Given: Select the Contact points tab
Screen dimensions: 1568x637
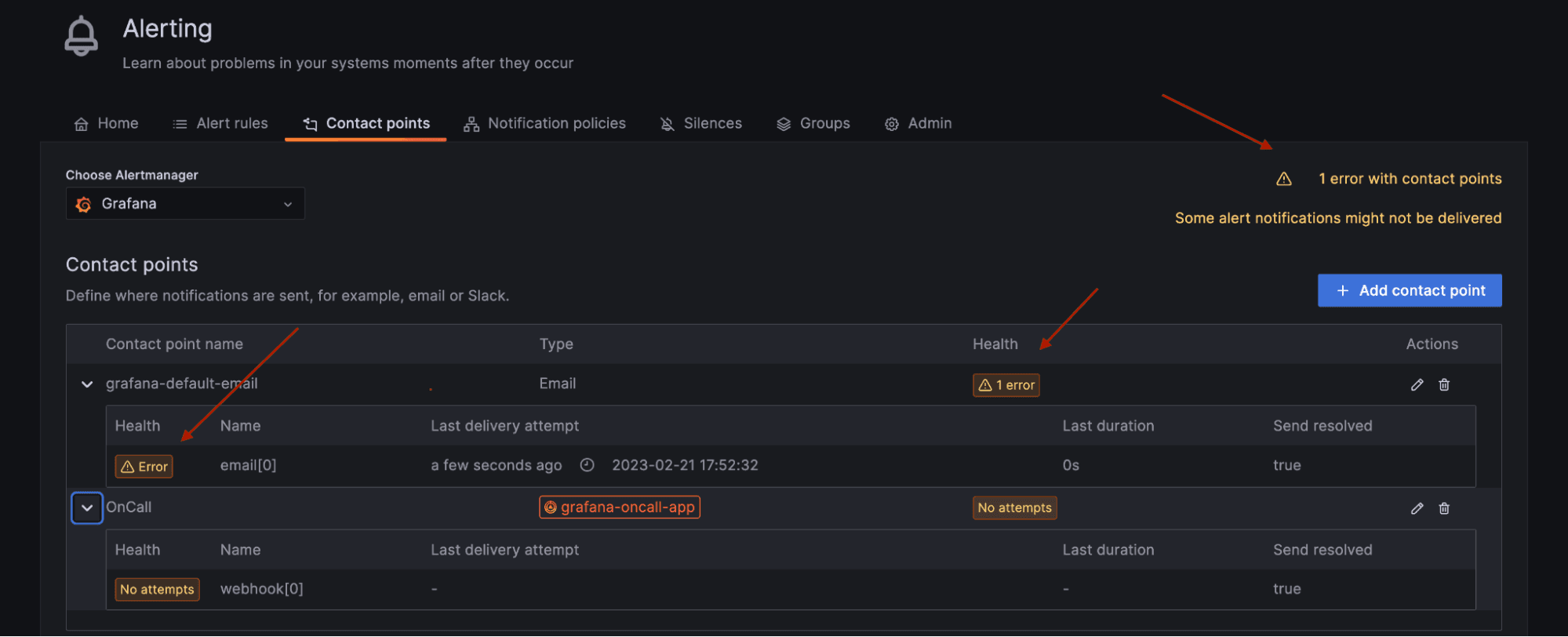Looking at the screenshot, I should tap(366, 123).
